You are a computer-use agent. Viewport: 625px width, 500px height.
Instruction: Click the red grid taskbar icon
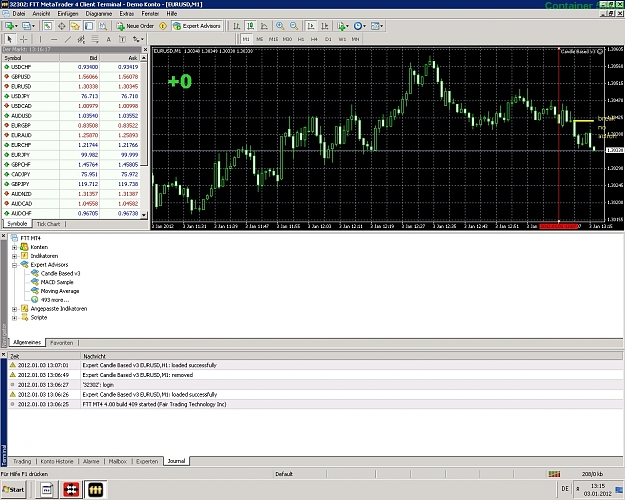71,489
